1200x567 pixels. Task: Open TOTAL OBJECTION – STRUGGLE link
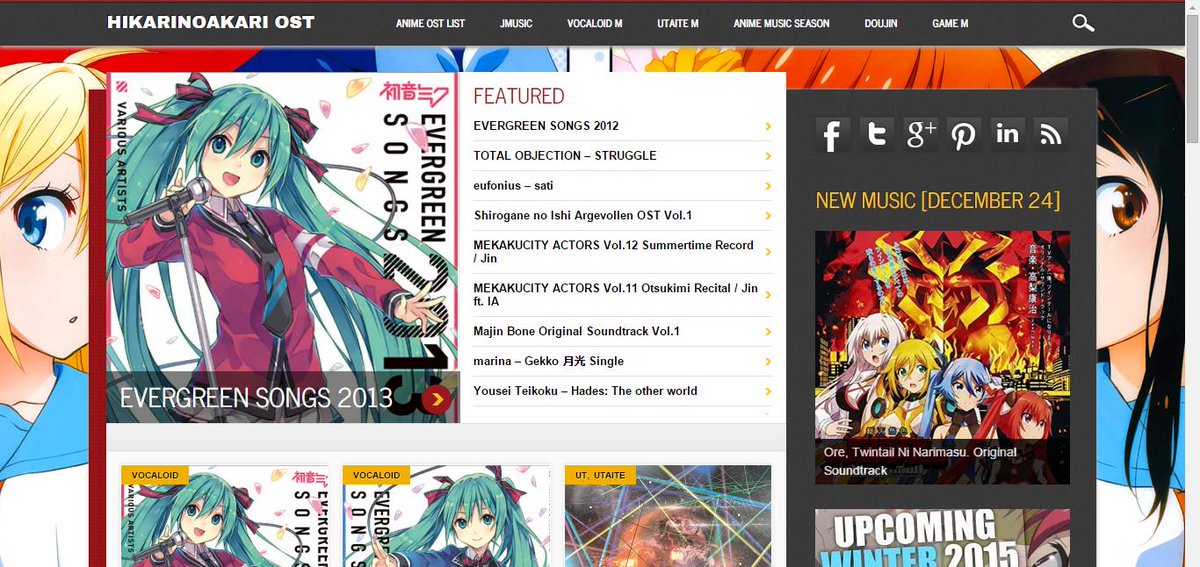click(x=565, y=156)
